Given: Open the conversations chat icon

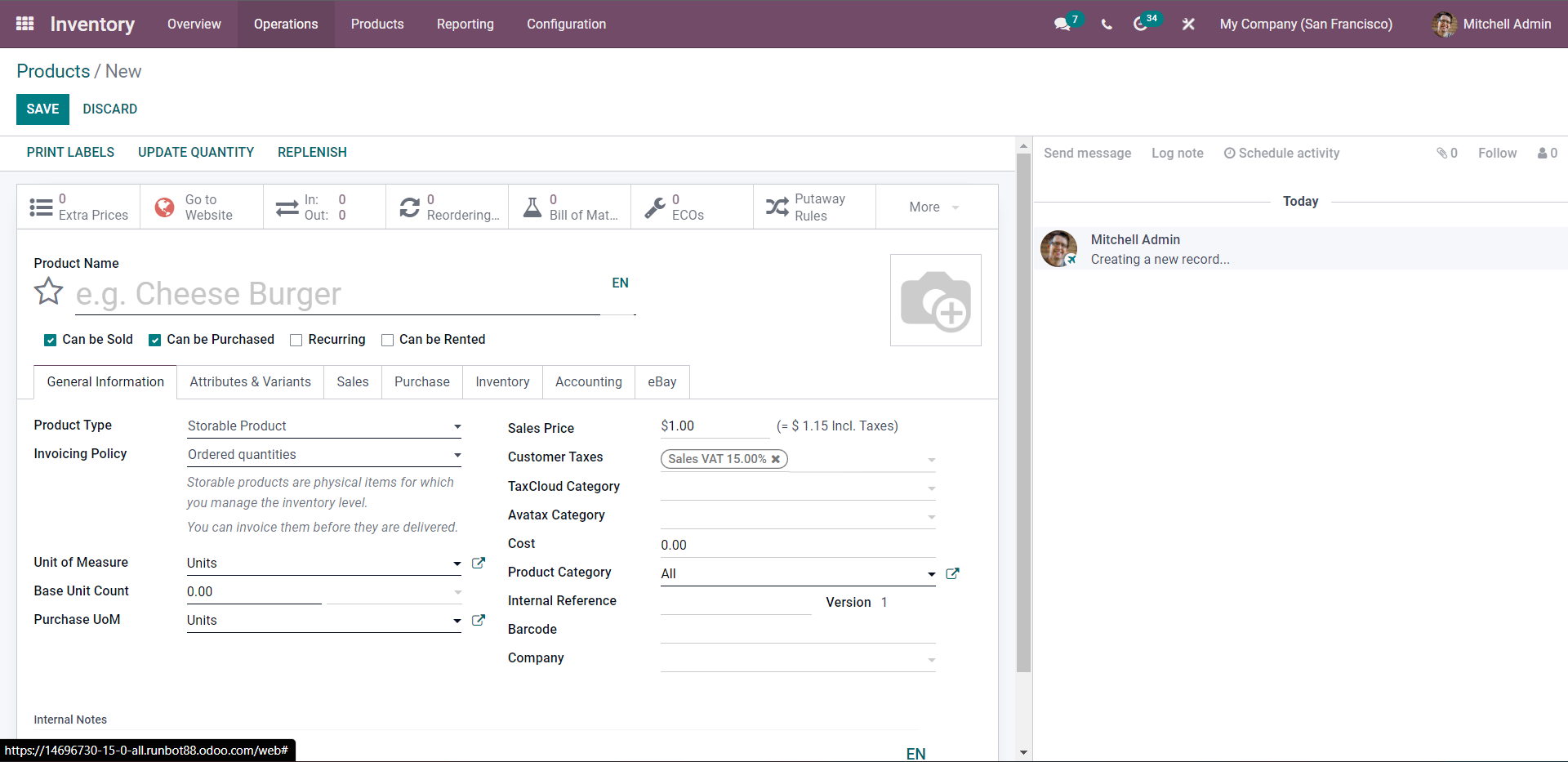Looking at the screenshot, I should click(1062, 25).
